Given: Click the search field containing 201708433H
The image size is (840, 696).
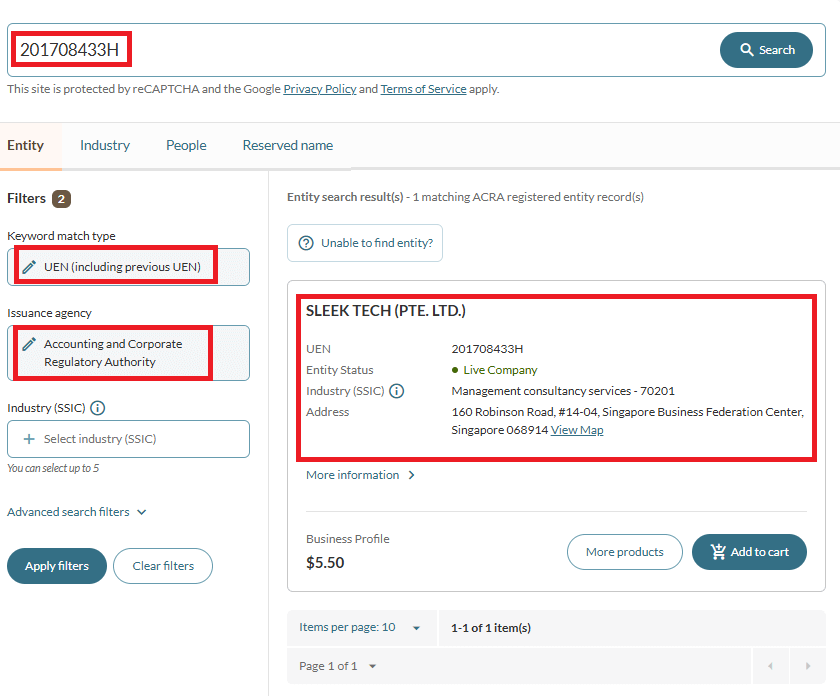Looking at the screenshot, I should pyautogui.click(x=70, y=48).
